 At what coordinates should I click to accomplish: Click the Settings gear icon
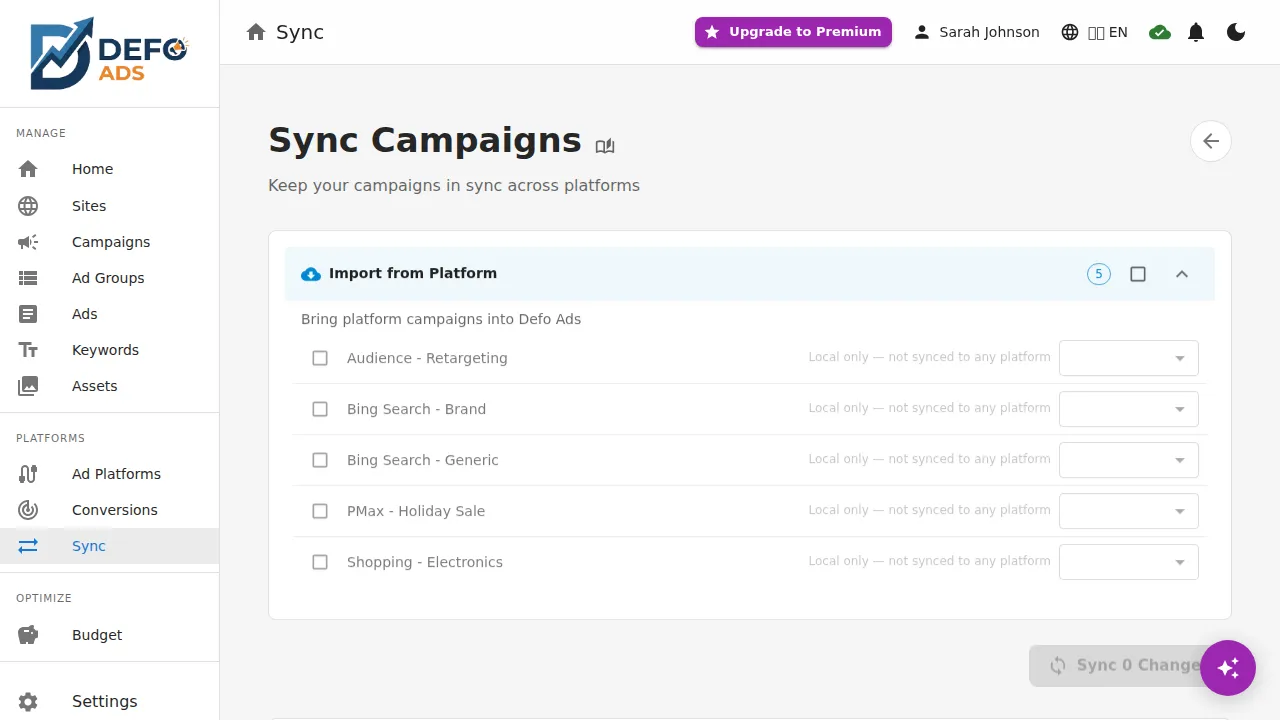[x=28, y=702]
